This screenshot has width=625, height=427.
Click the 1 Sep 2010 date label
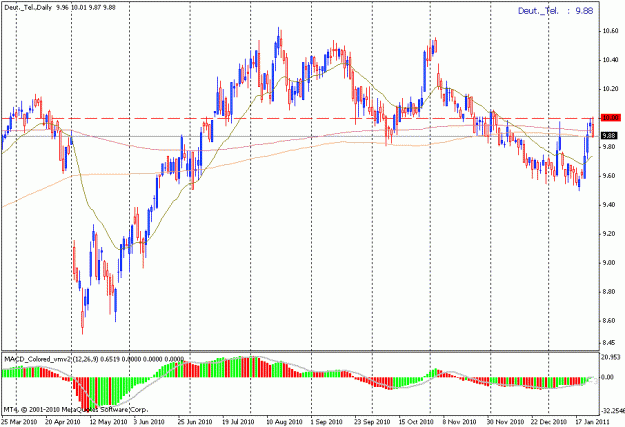pyautogui.click(x=326, y=422)
